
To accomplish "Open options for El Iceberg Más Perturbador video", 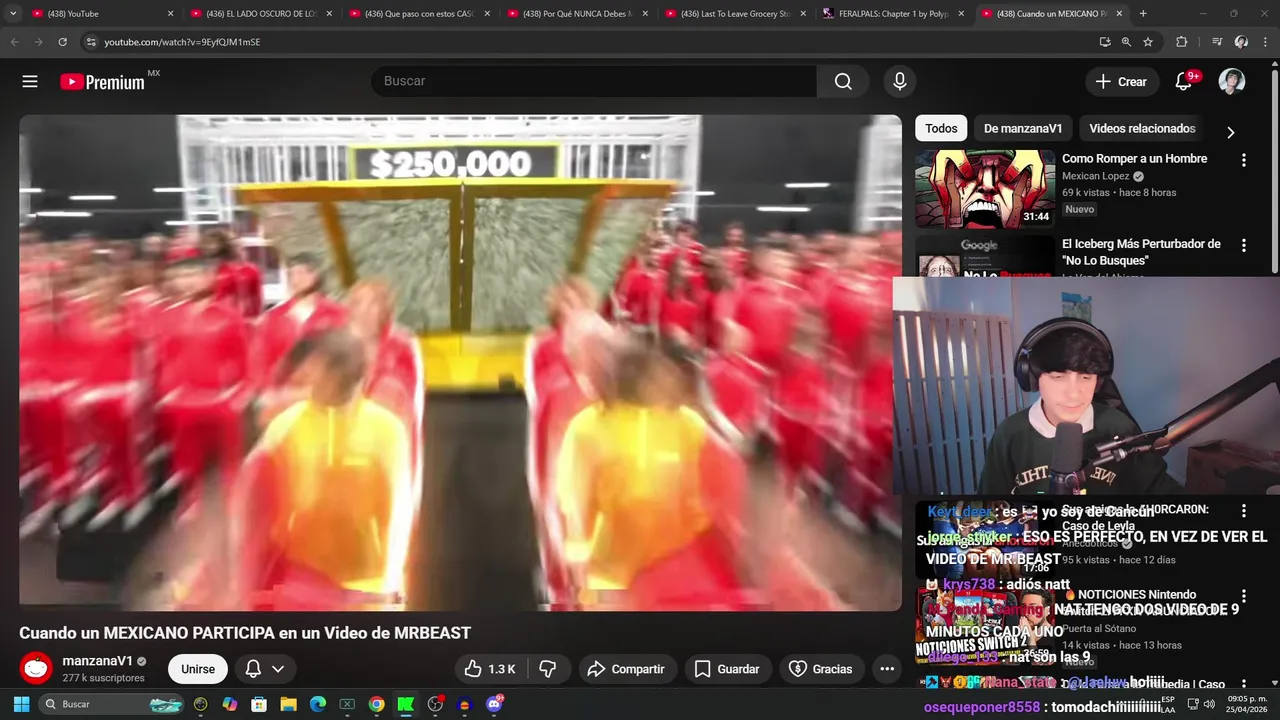I will click(1243, 245).
